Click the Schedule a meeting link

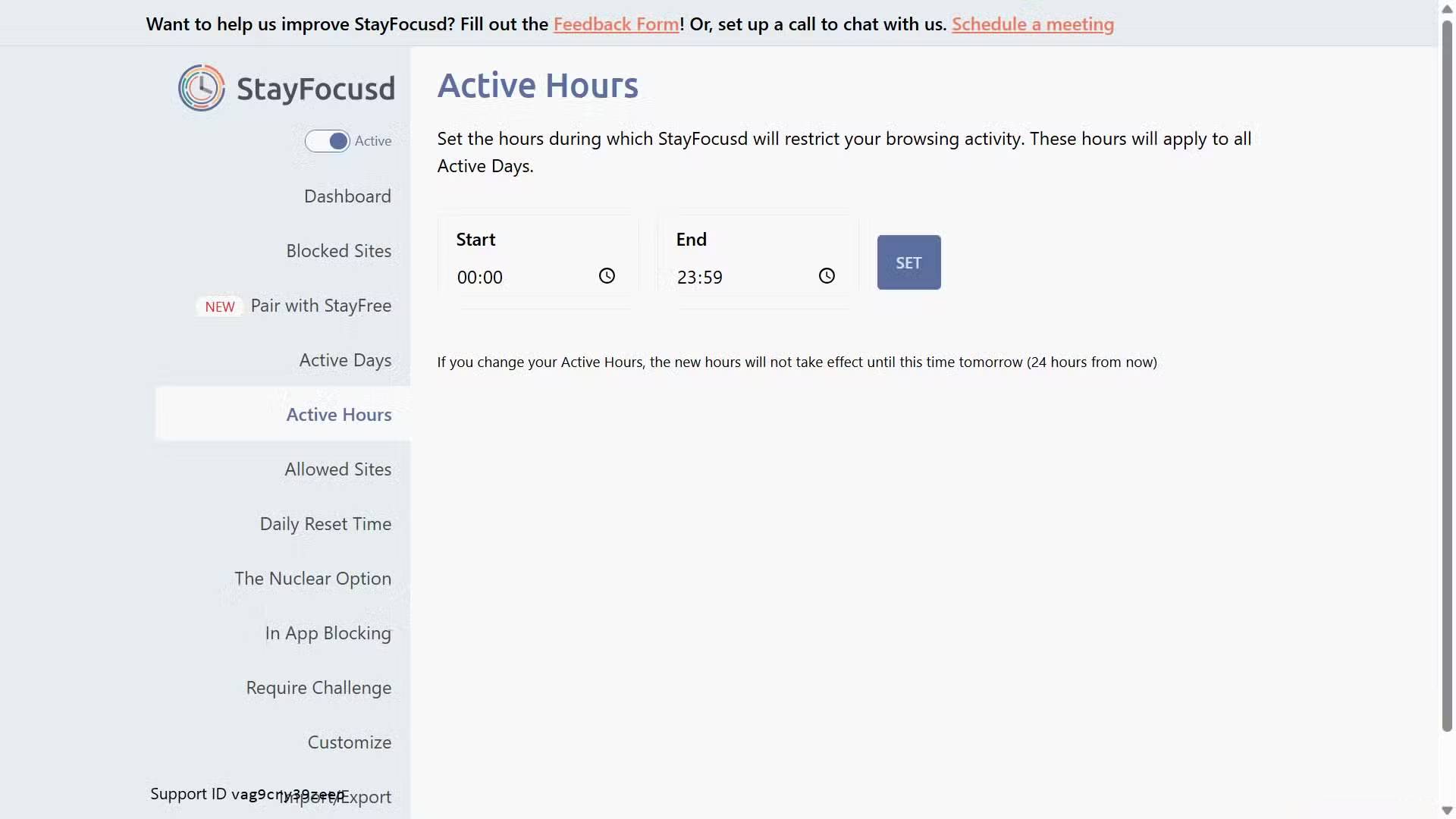[x=1032, y=24]
